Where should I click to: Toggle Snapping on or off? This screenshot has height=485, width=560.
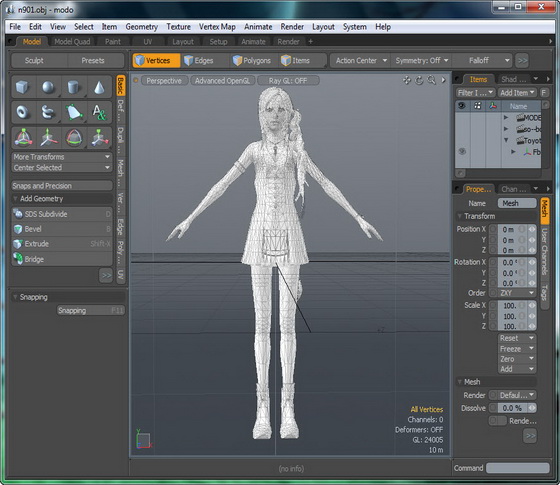[x=91, y=310]
